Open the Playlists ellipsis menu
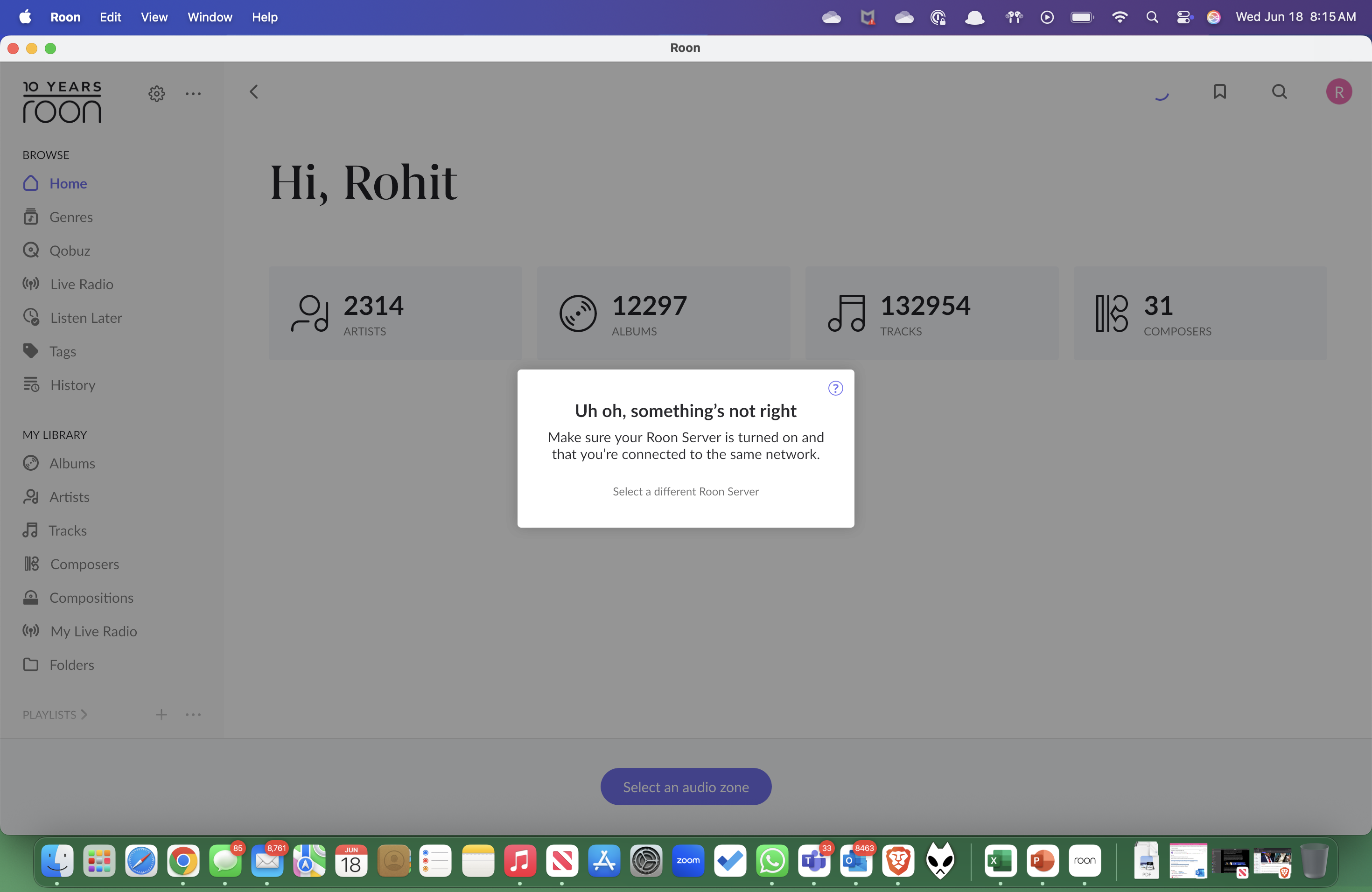Image resolution: width=1372 pixels, height=892 pixels. [x=193, y=715]
